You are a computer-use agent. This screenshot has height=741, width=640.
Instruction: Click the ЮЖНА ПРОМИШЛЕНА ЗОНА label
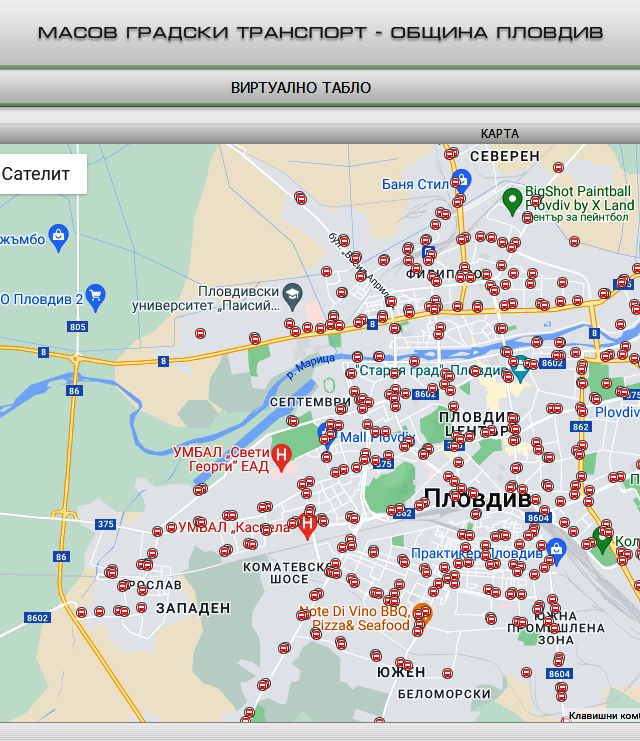[x=556, y=628]
